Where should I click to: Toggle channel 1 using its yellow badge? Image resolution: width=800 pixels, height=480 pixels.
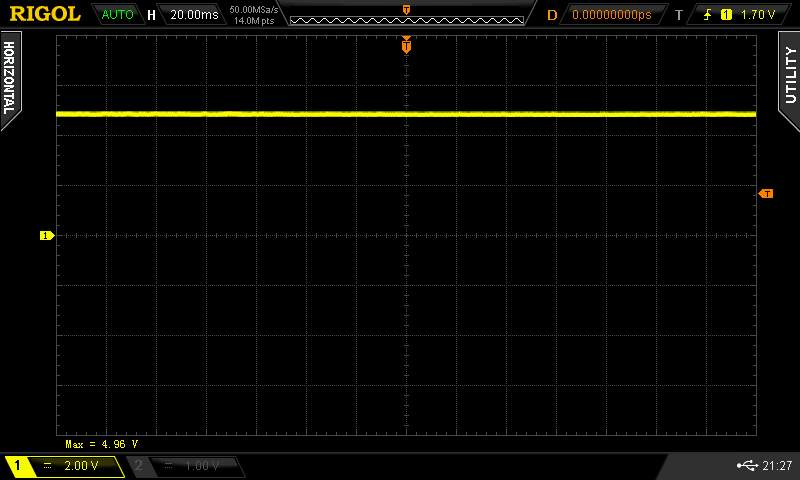[x=17, y=466]
